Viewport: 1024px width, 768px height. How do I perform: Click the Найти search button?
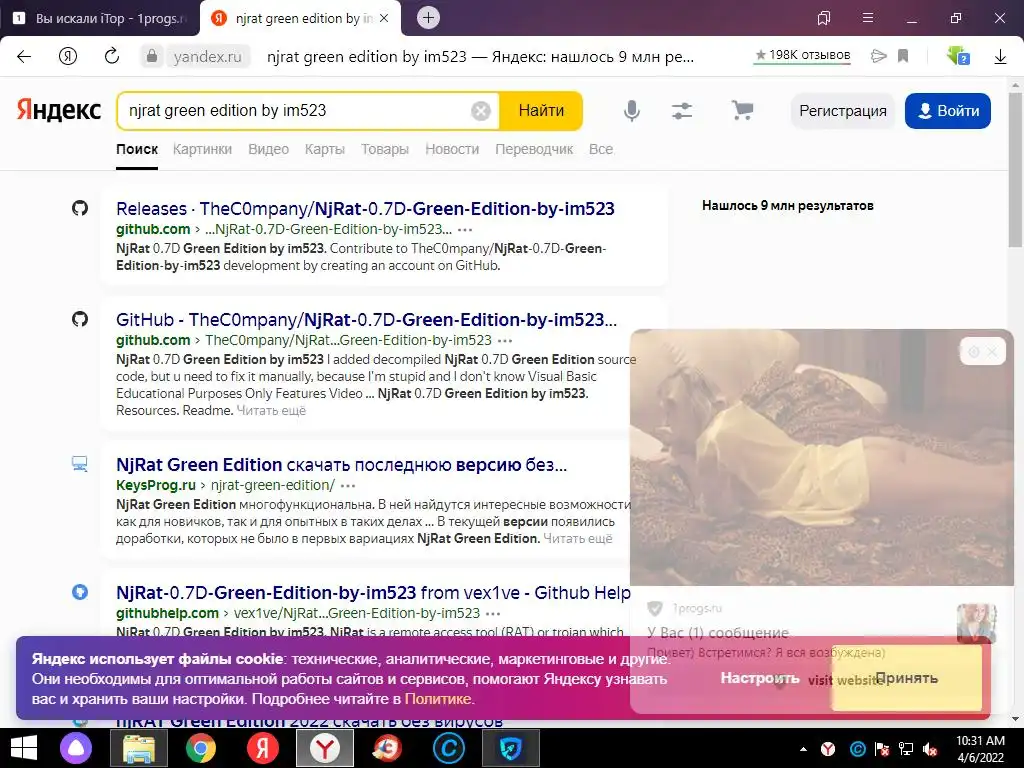[541, 111]
